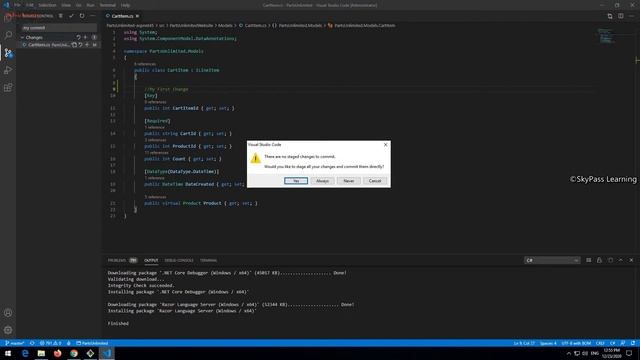The image size is (640, 360).
Task: Click Models in the breadcrumb path
Action: tap(225, 25)
